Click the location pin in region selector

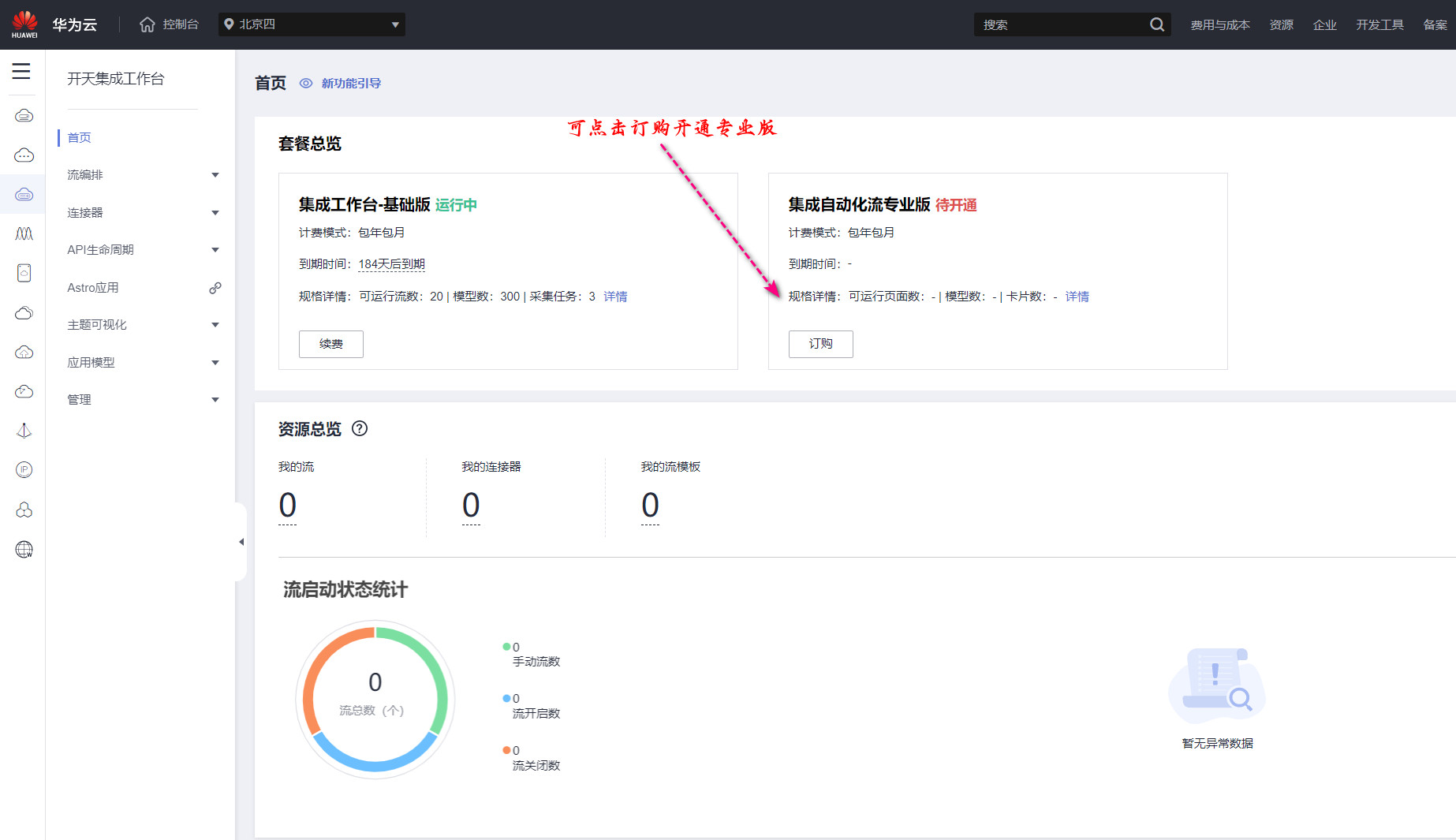pos(229,24)
